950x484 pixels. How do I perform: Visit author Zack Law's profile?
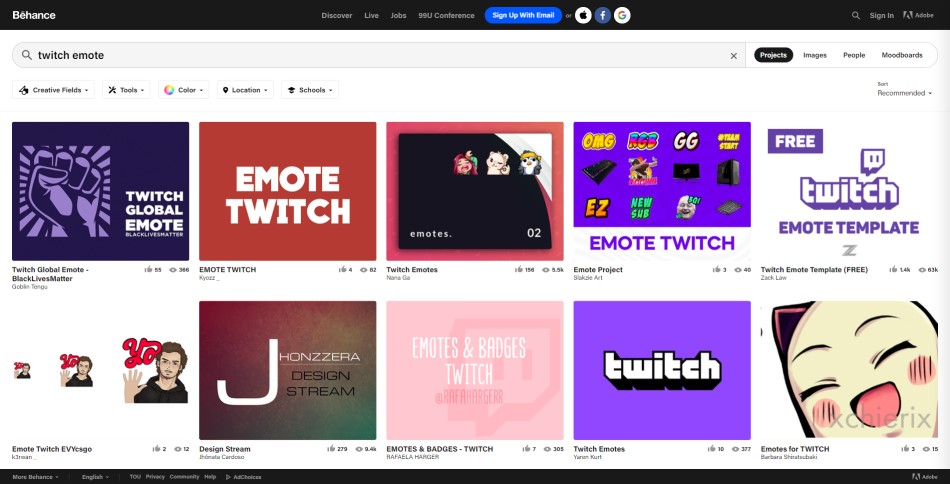[x=773, y=278]
